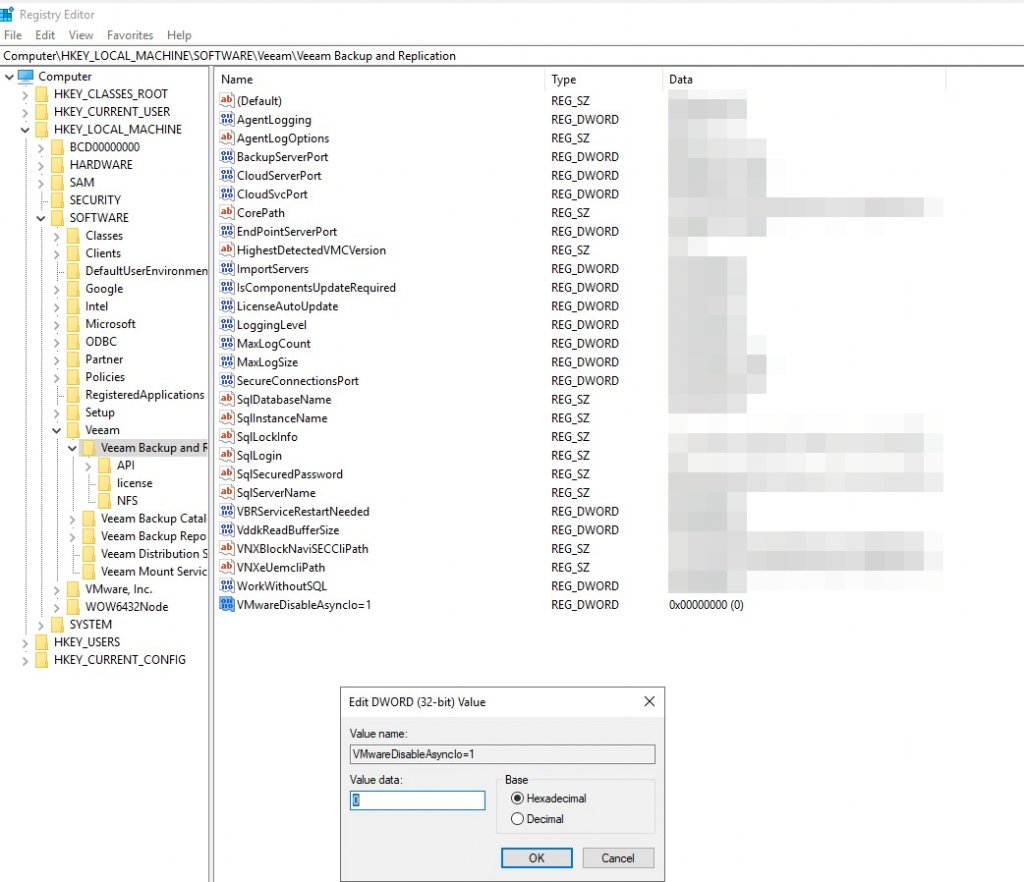1024x882 pixels.
Task: Collapse Veeam Backup and Replication key
Action: (x=72, y=448)
